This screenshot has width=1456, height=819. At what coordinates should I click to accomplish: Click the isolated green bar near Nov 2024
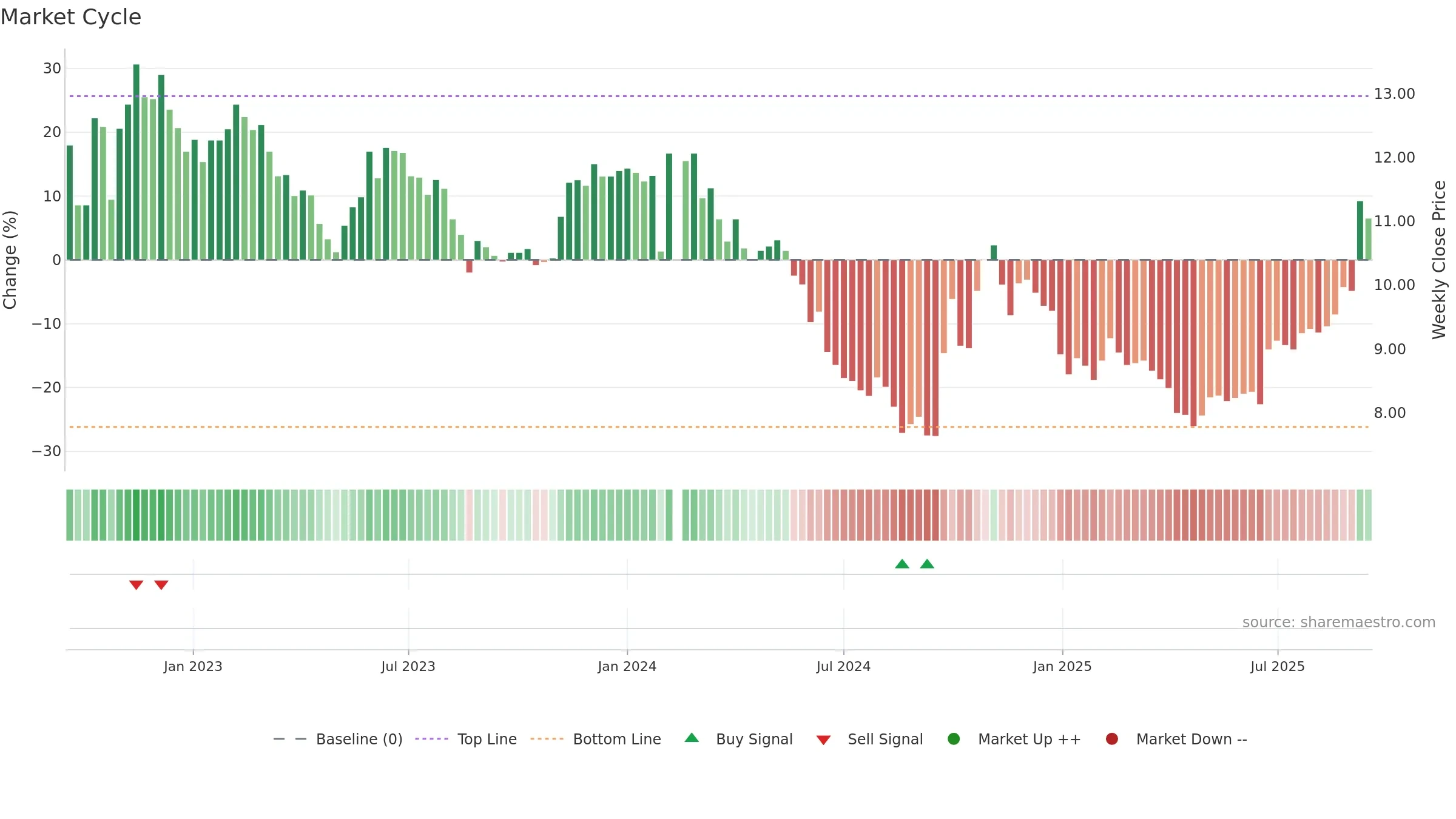(994, 252)
